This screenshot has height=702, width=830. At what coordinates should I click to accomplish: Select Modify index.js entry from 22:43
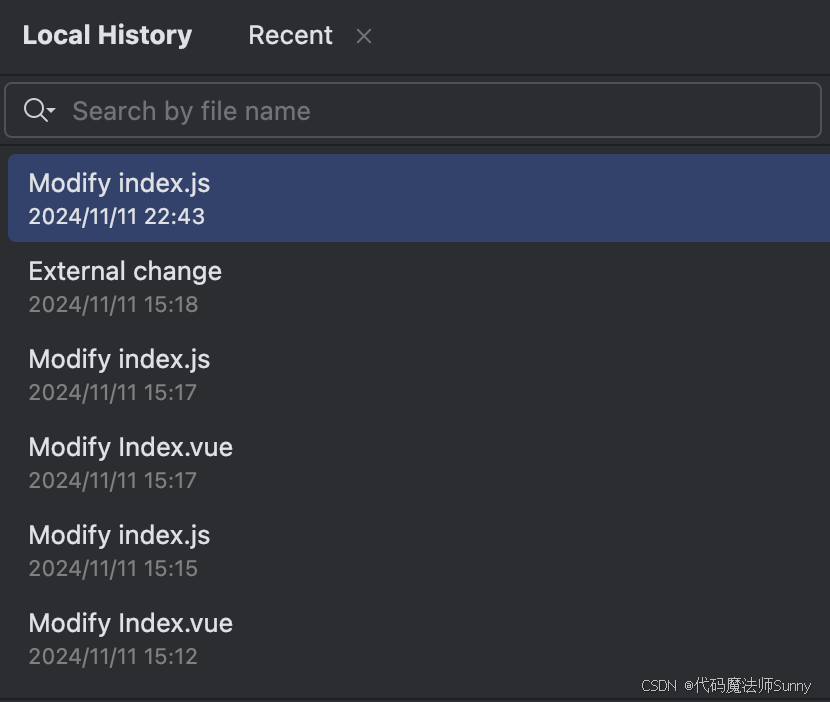(419, 199)
